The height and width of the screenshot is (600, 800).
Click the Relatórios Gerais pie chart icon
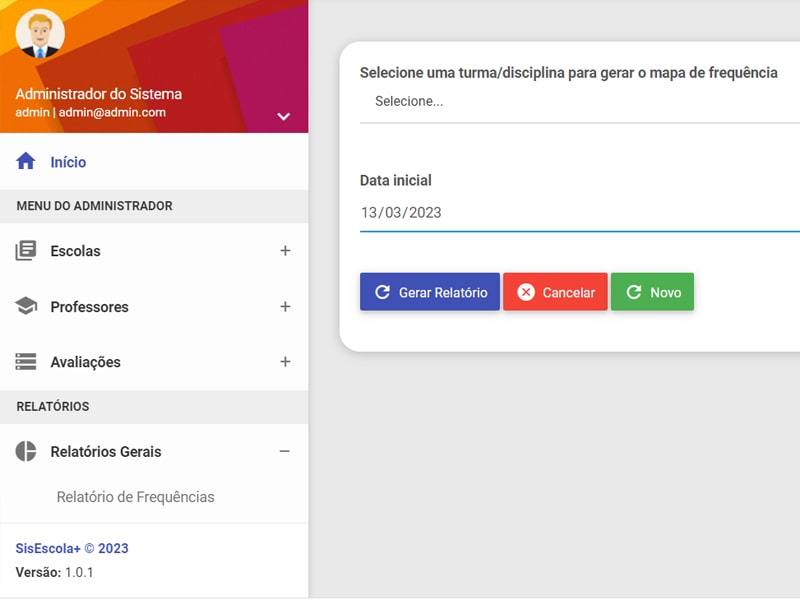(26, 452)
